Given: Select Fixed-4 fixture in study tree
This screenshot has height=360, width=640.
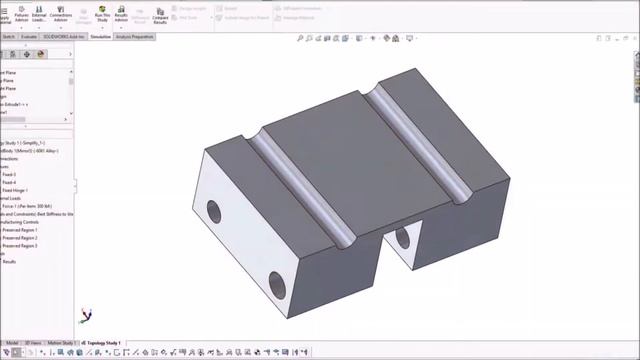Looking at the screenshot, I should (9, 182).
